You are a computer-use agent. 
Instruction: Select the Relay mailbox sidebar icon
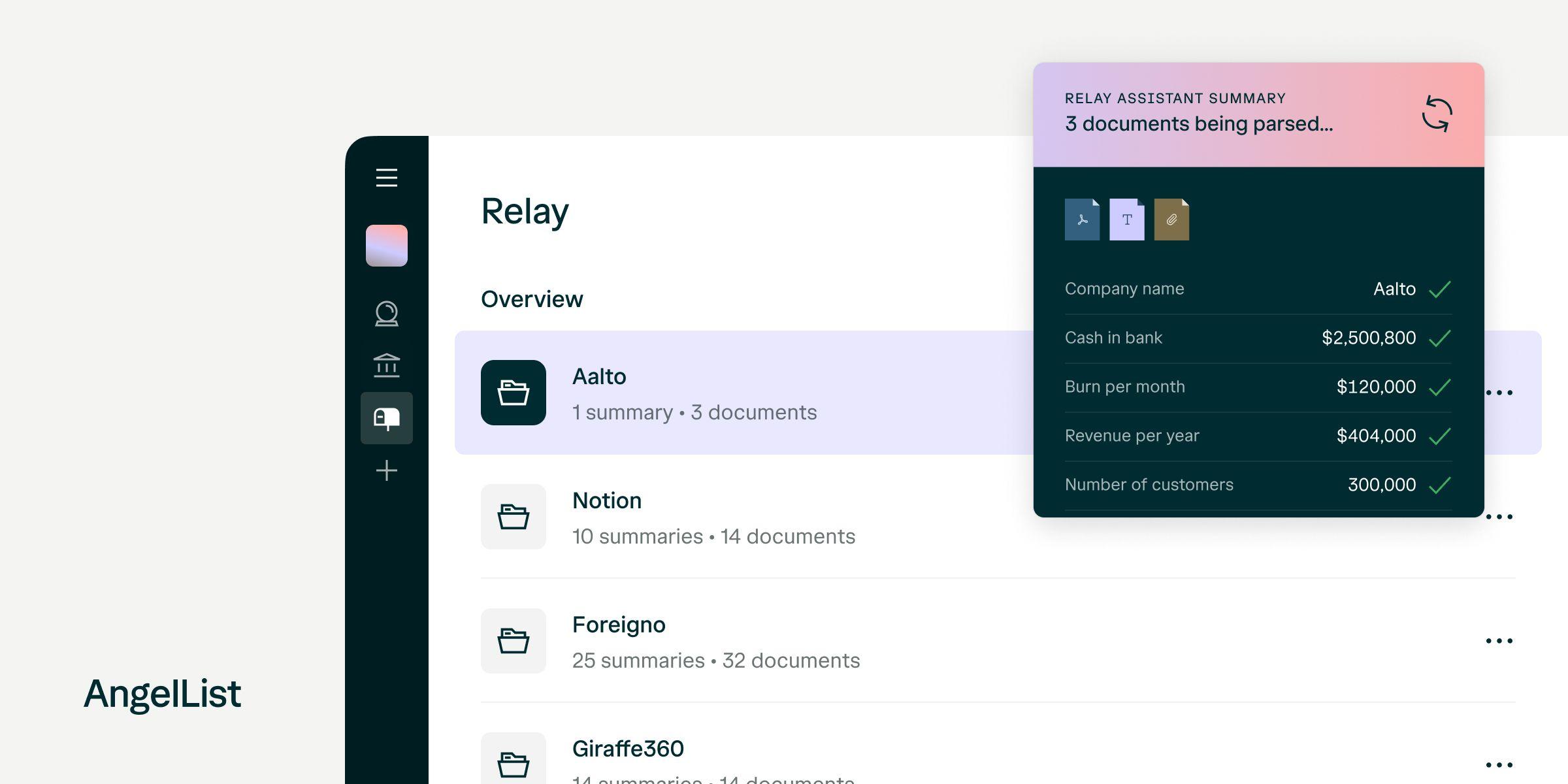point(386,418)
